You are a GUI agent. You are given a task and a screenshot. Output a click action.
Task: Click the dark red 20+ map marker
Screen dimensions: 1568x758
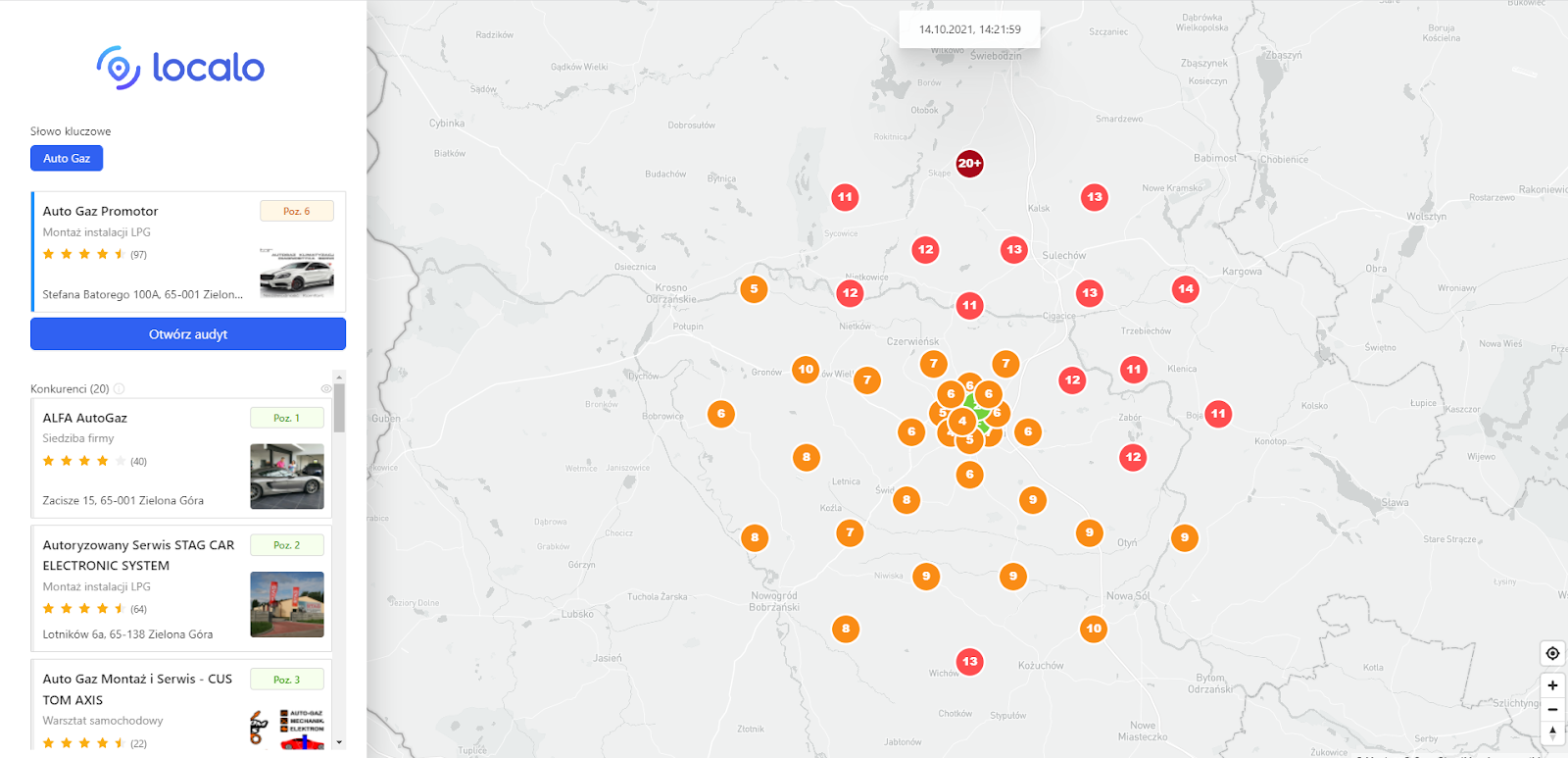969,164
